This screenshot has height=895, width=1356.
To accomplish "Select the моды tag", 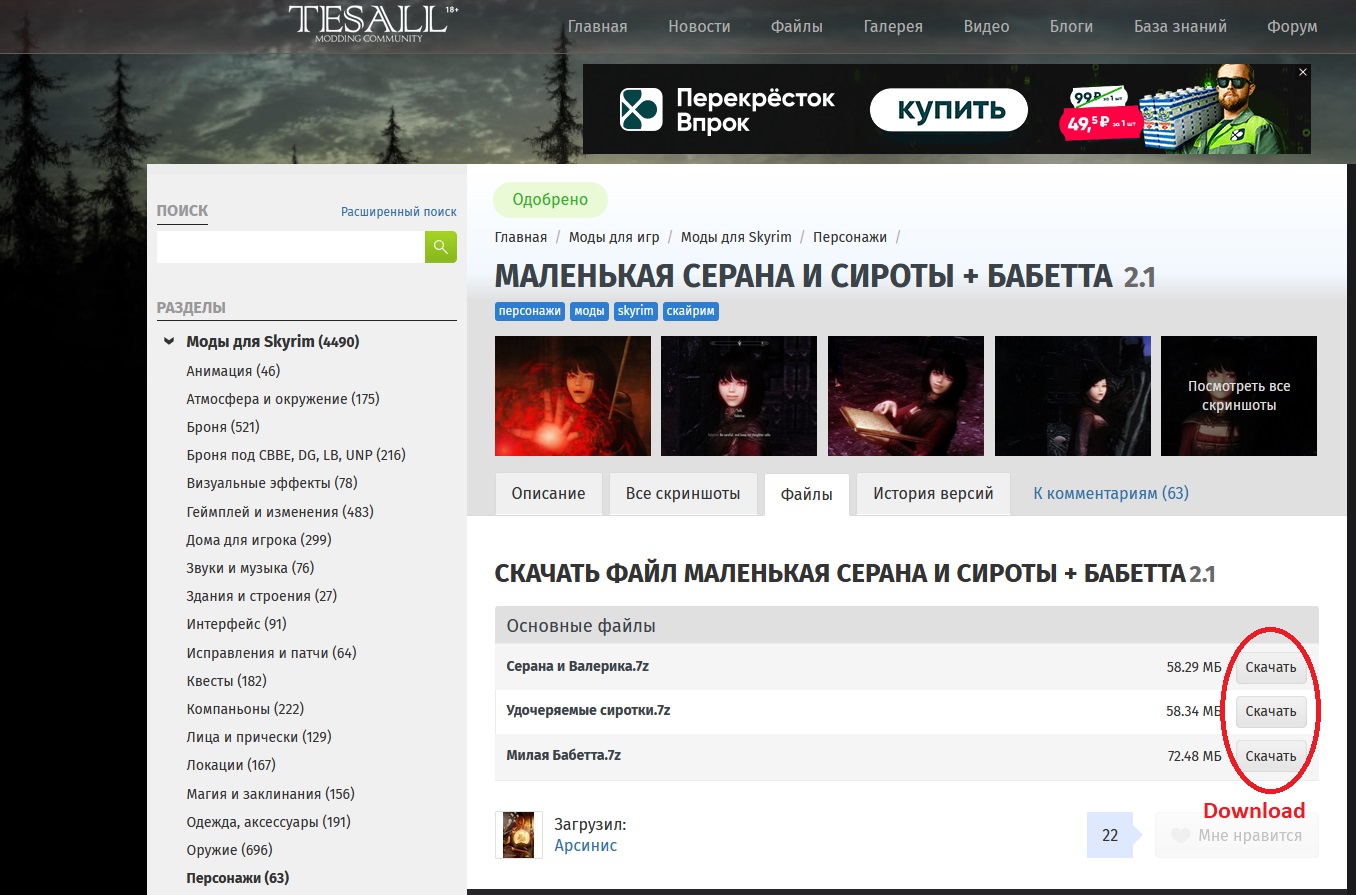I will [x=590, y=311].
